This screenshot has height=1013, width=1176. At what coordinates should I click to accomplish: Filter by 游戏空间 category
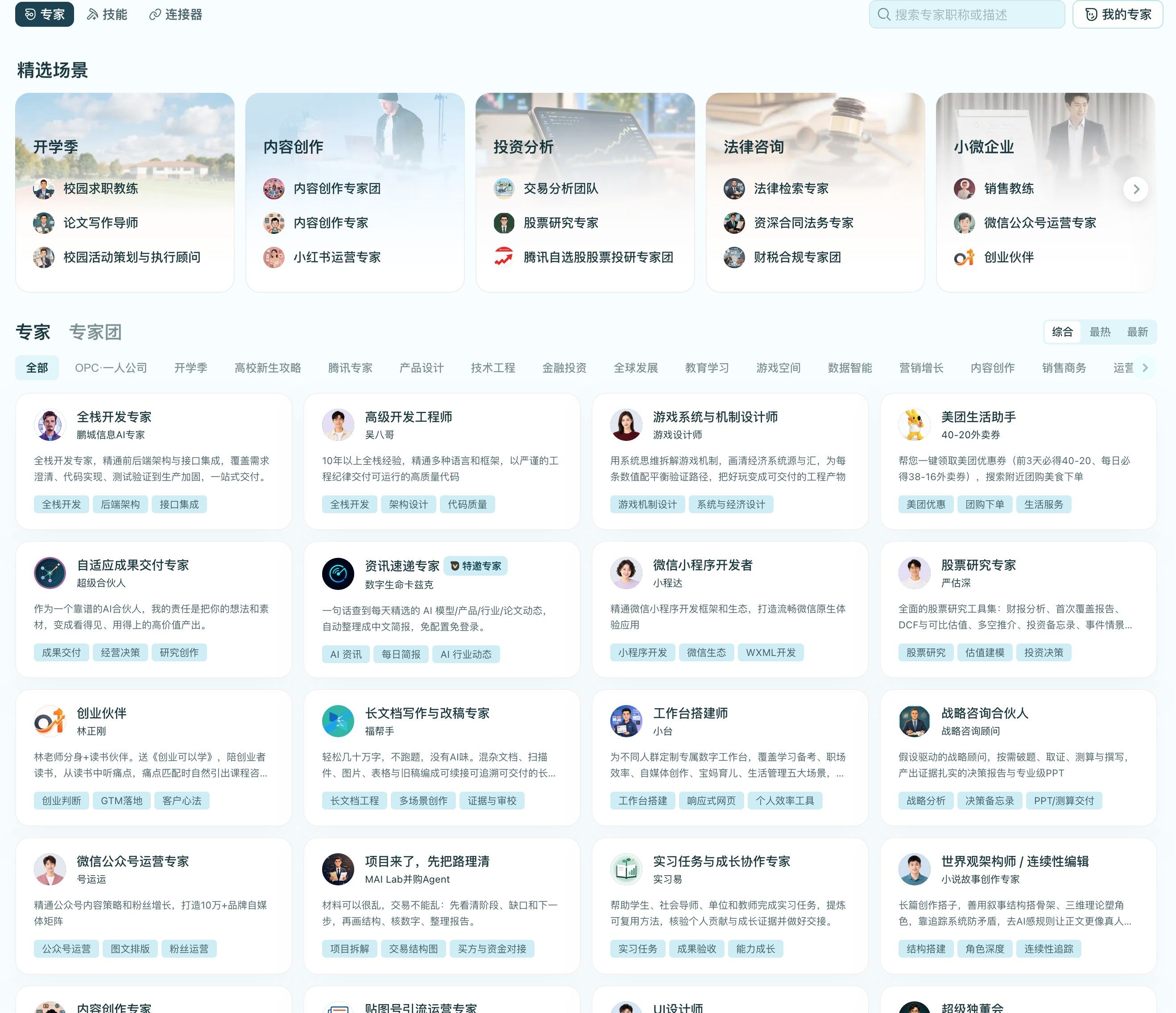(778, 368)
